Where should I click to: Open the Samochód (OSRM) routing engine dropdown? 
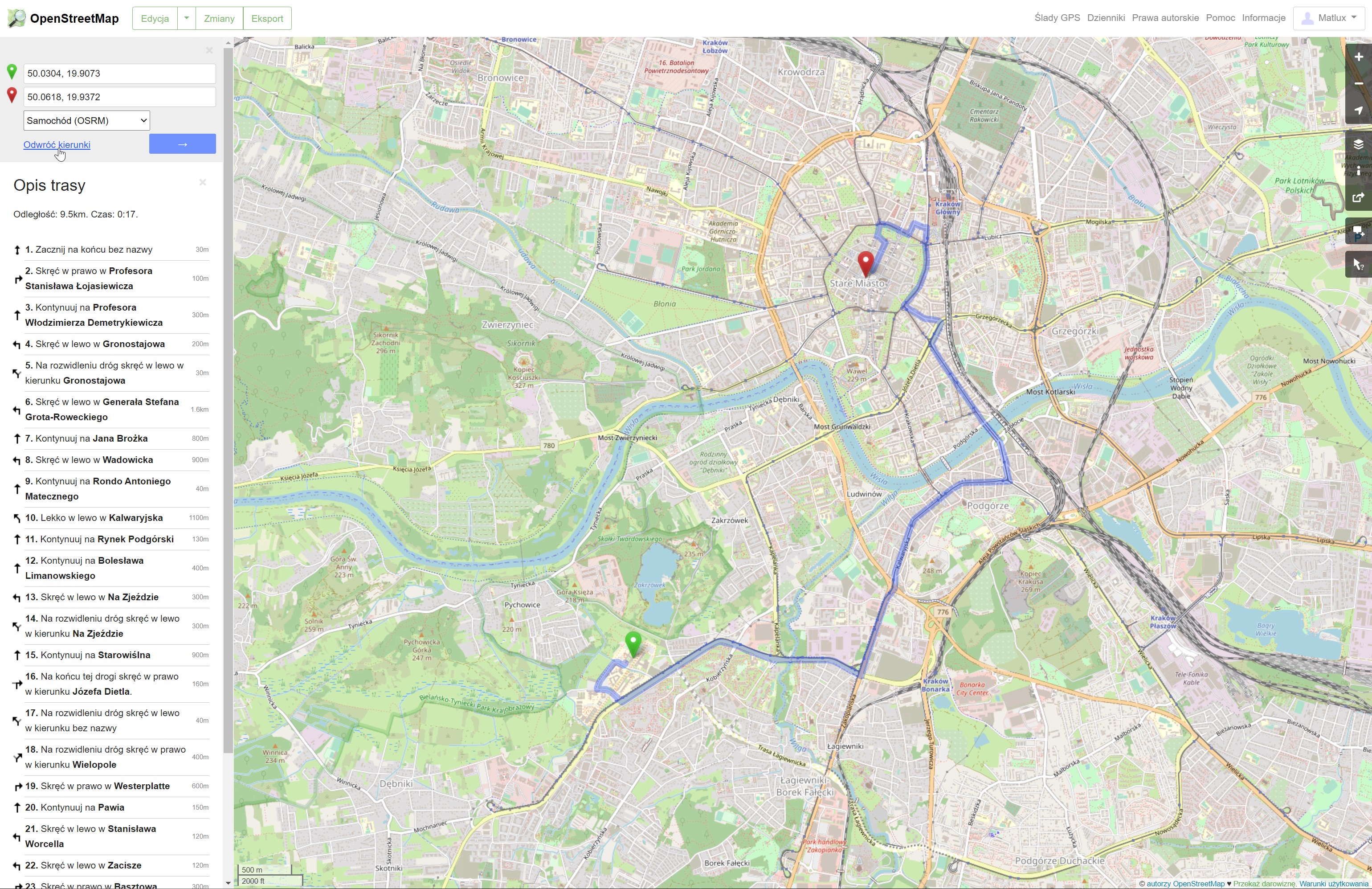86,120
